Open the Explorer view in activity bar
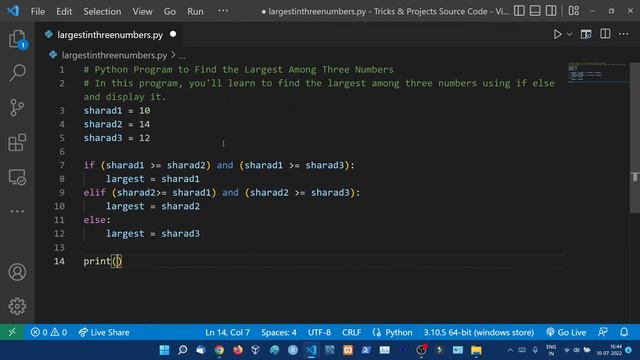 [17, 39]
